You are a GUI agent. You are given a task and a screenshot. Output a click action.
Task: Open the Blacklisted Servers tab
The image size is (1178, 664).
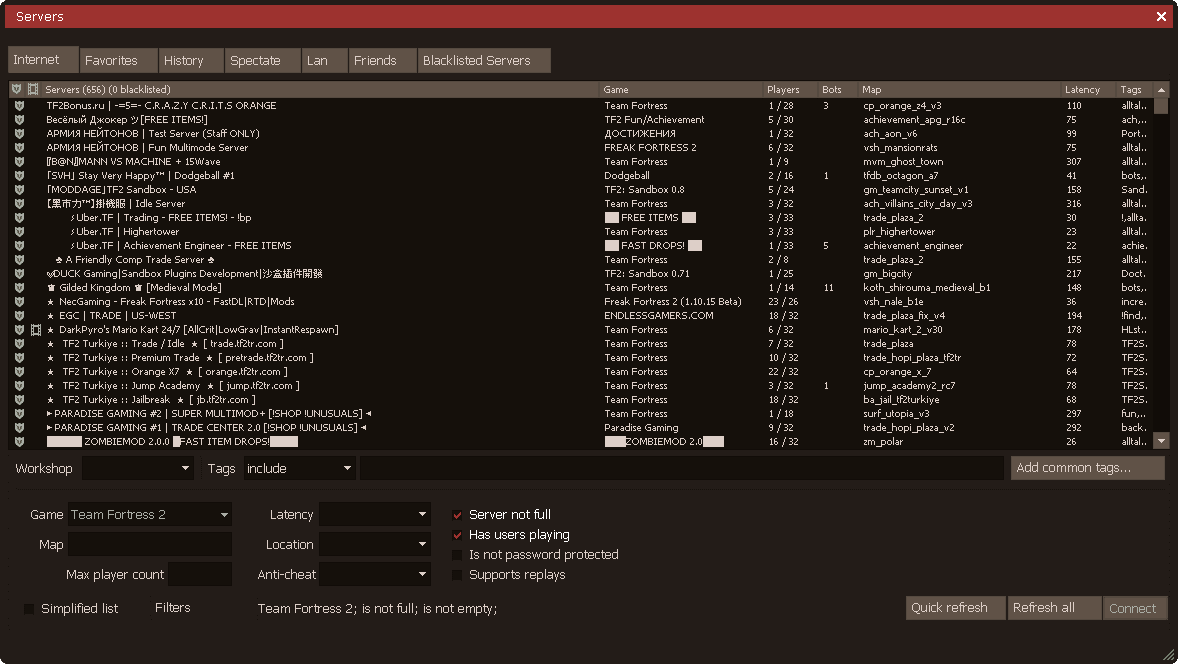pos(483,61)
